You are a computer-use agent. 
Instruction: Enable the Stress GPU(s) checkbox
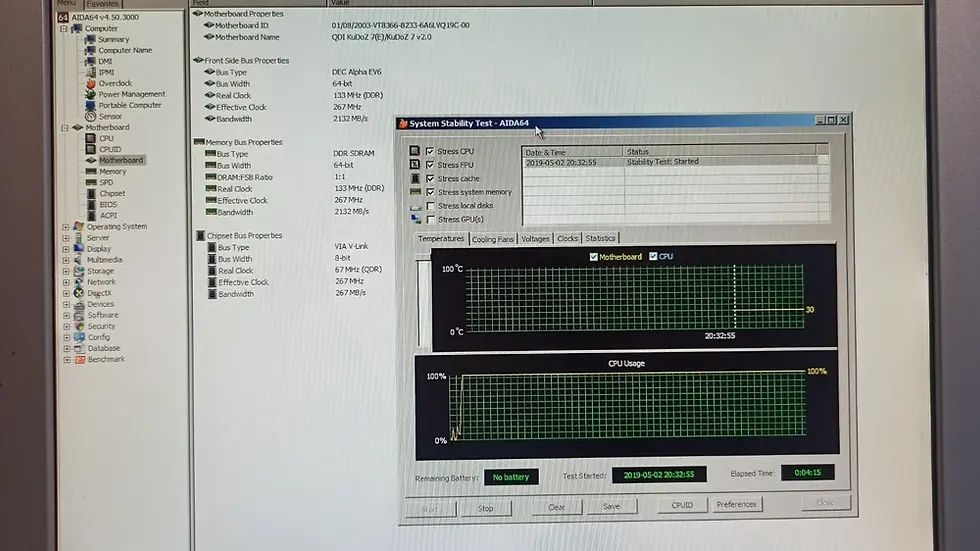pos(431,219)
